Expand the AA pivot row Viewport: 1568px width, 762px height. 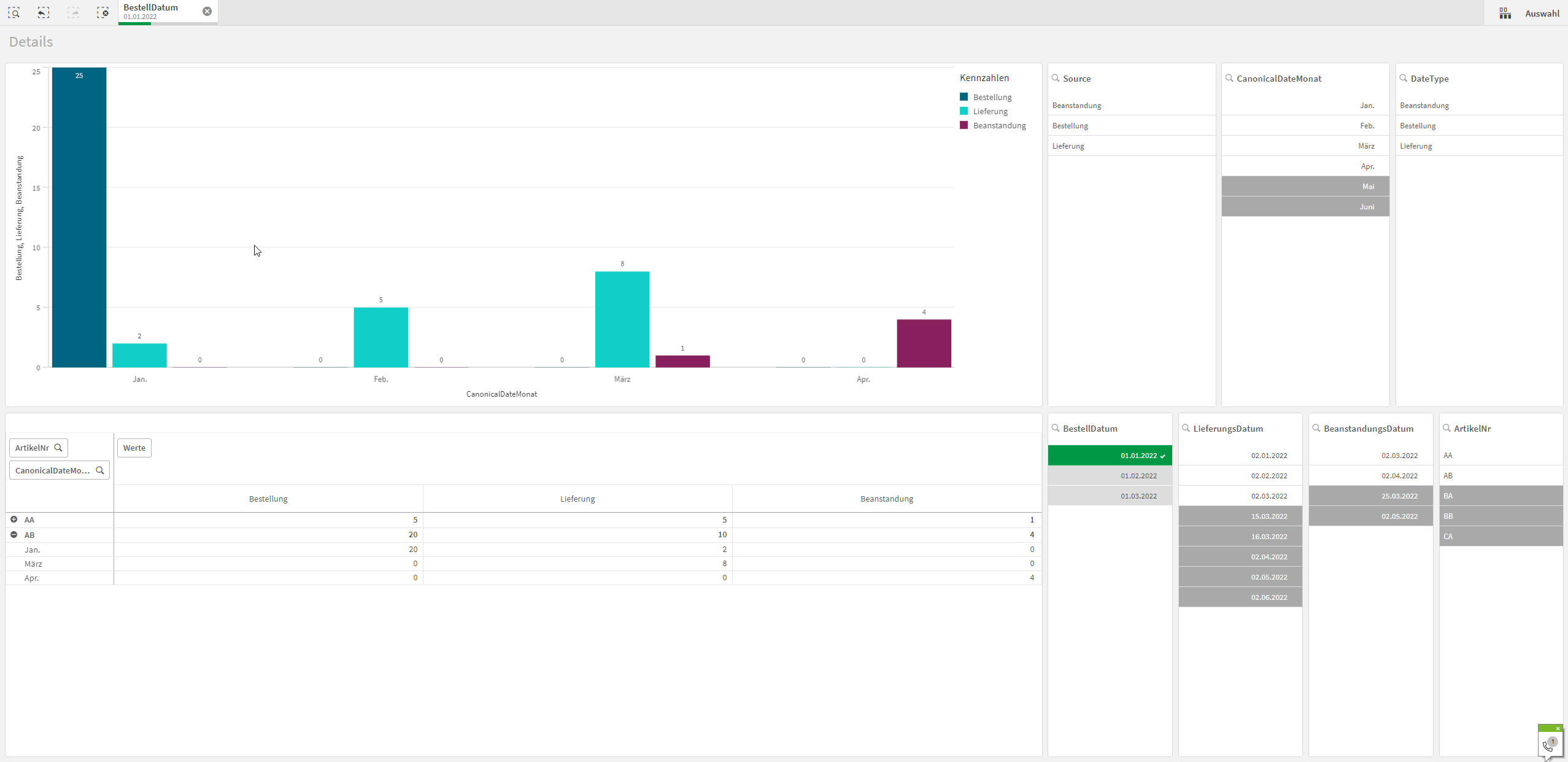14,519
